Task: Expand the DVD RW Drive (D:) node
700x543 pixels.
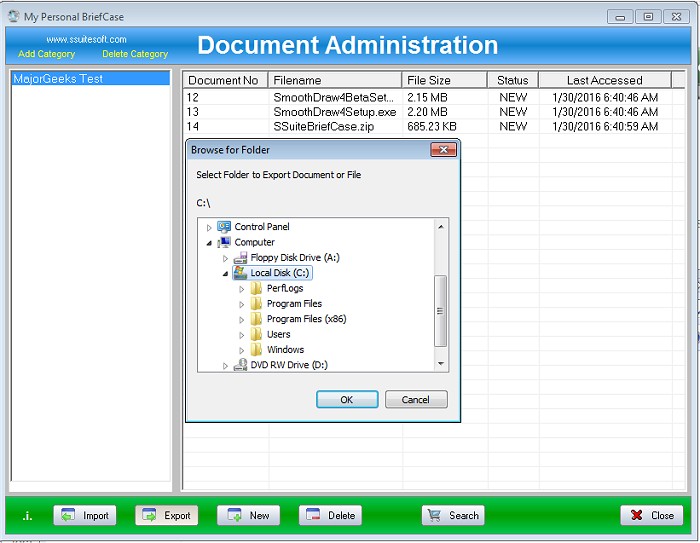Action: pyautogui.click(x=225, y=366)
